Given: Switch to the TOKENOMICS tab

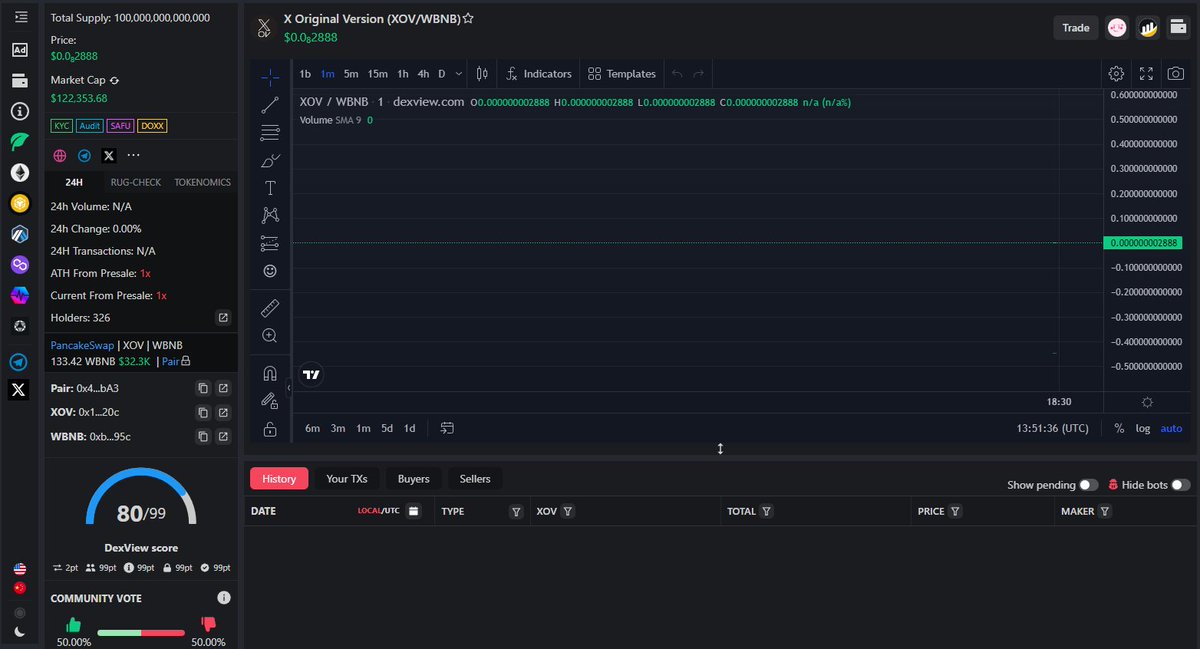Looking at the screenshot, I should pyautogui.click(x=203, y=183).
